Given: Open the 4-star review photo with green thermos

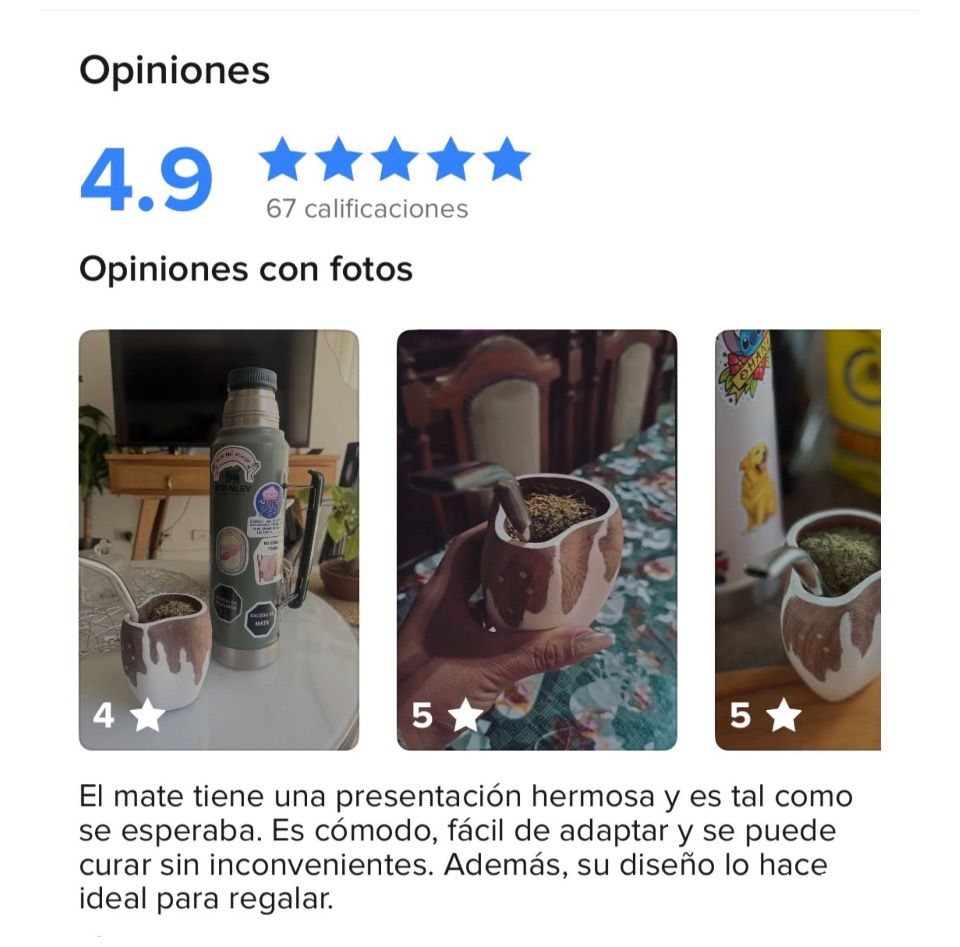Looking at the screenshot, I should [219, 540].
